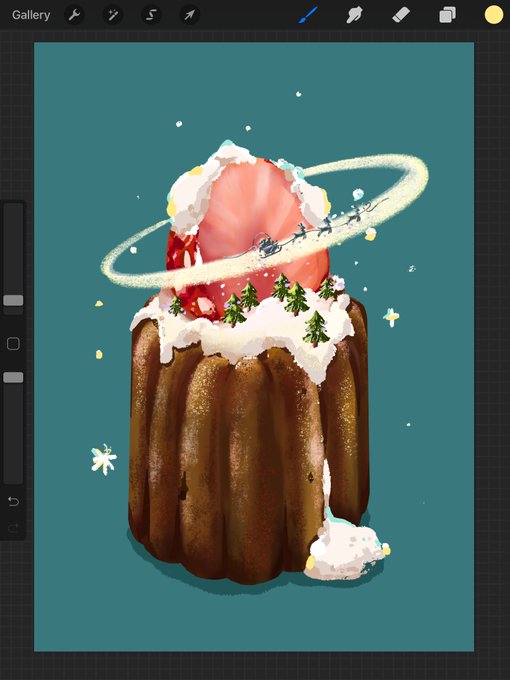
Task: Open the Adjustments magic wand menu
Action: [113, 15]
